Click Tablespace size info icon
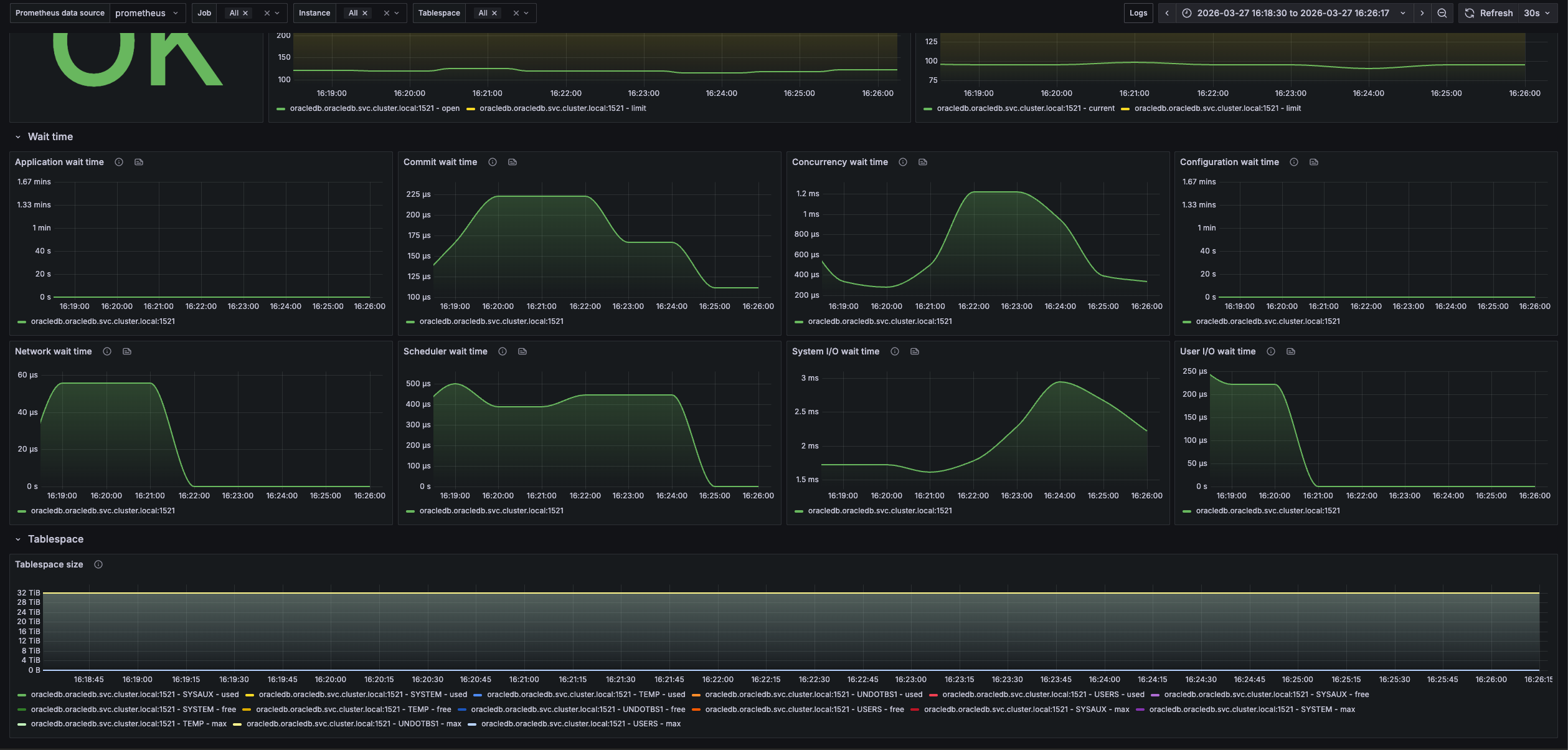 98,564
